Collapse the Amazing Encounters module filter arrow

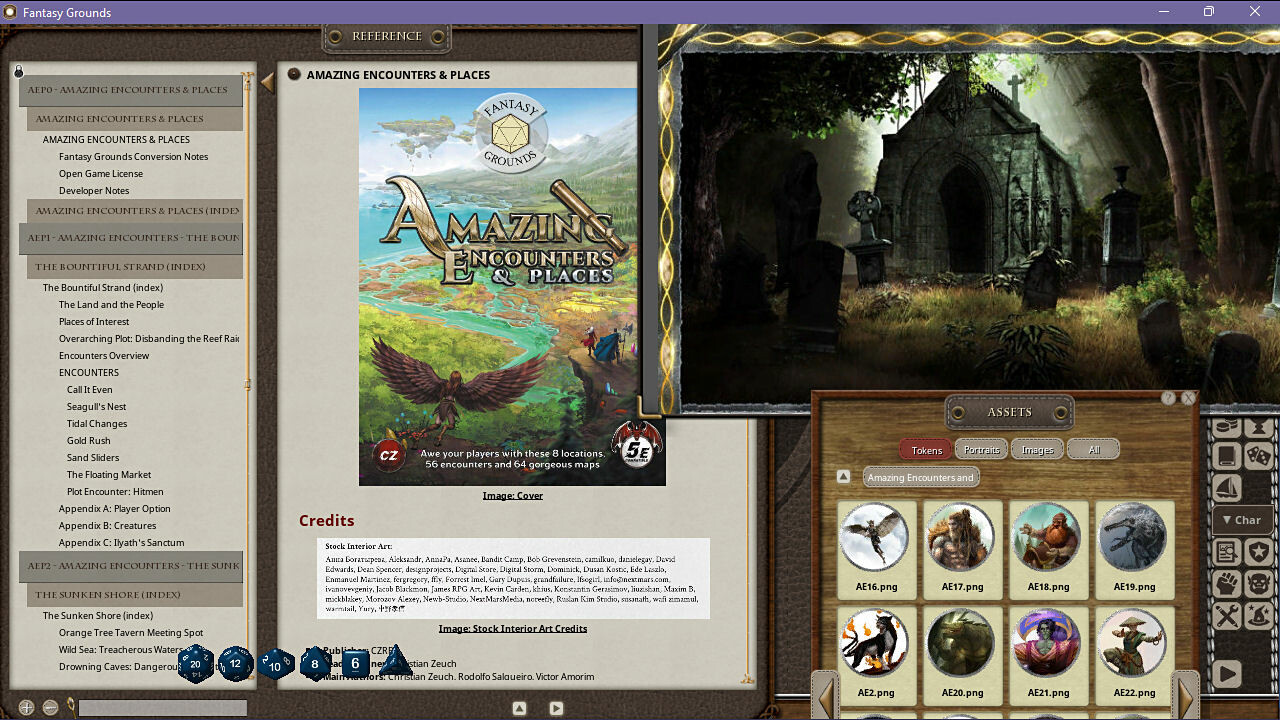843,477
